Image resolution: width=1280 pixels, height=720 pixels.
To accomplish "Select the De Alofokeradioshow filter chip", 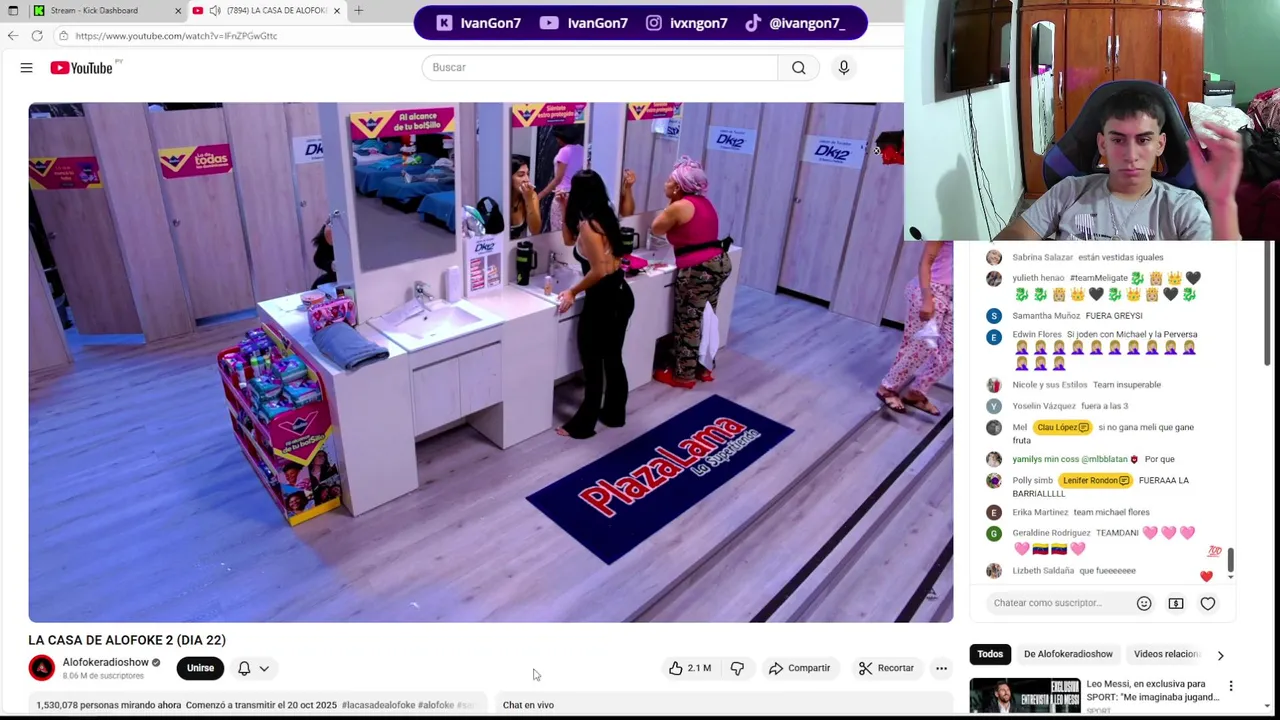I will pos(1068,654).
